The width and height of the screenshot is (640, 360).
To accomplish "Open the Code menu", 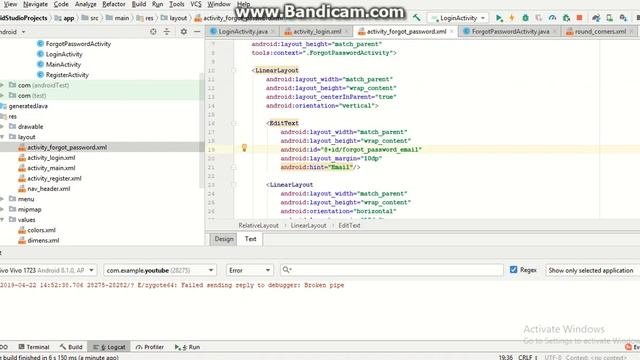I will [x=61, y=4].
